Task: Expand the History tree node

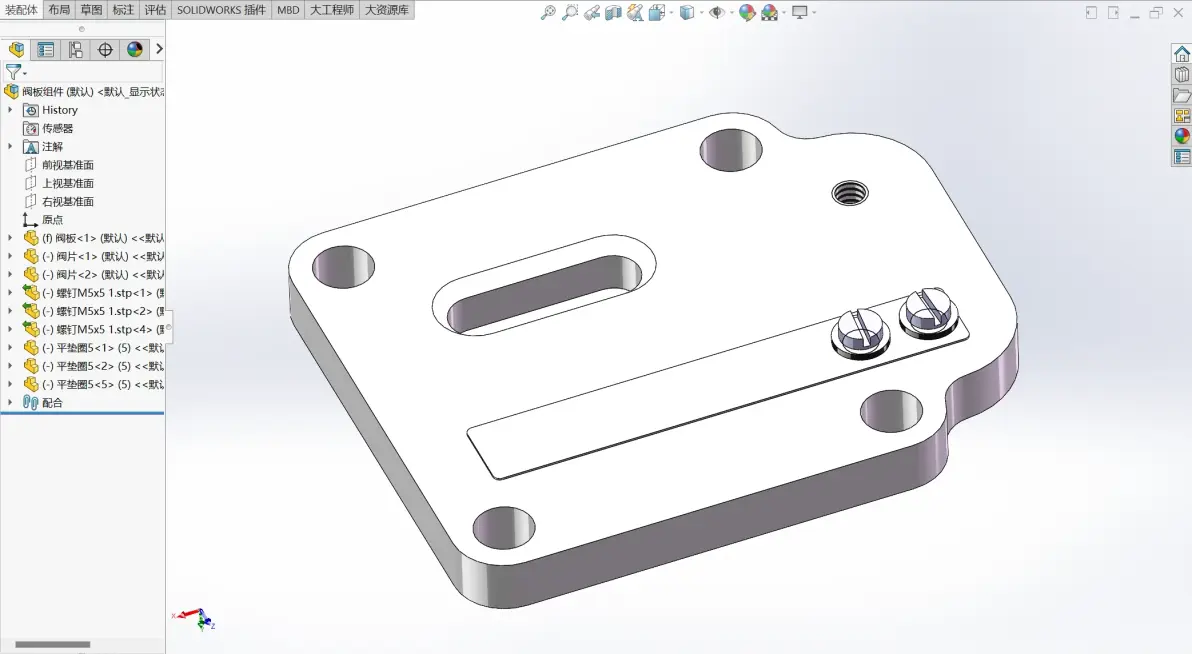Action: [x=10, y=110]
